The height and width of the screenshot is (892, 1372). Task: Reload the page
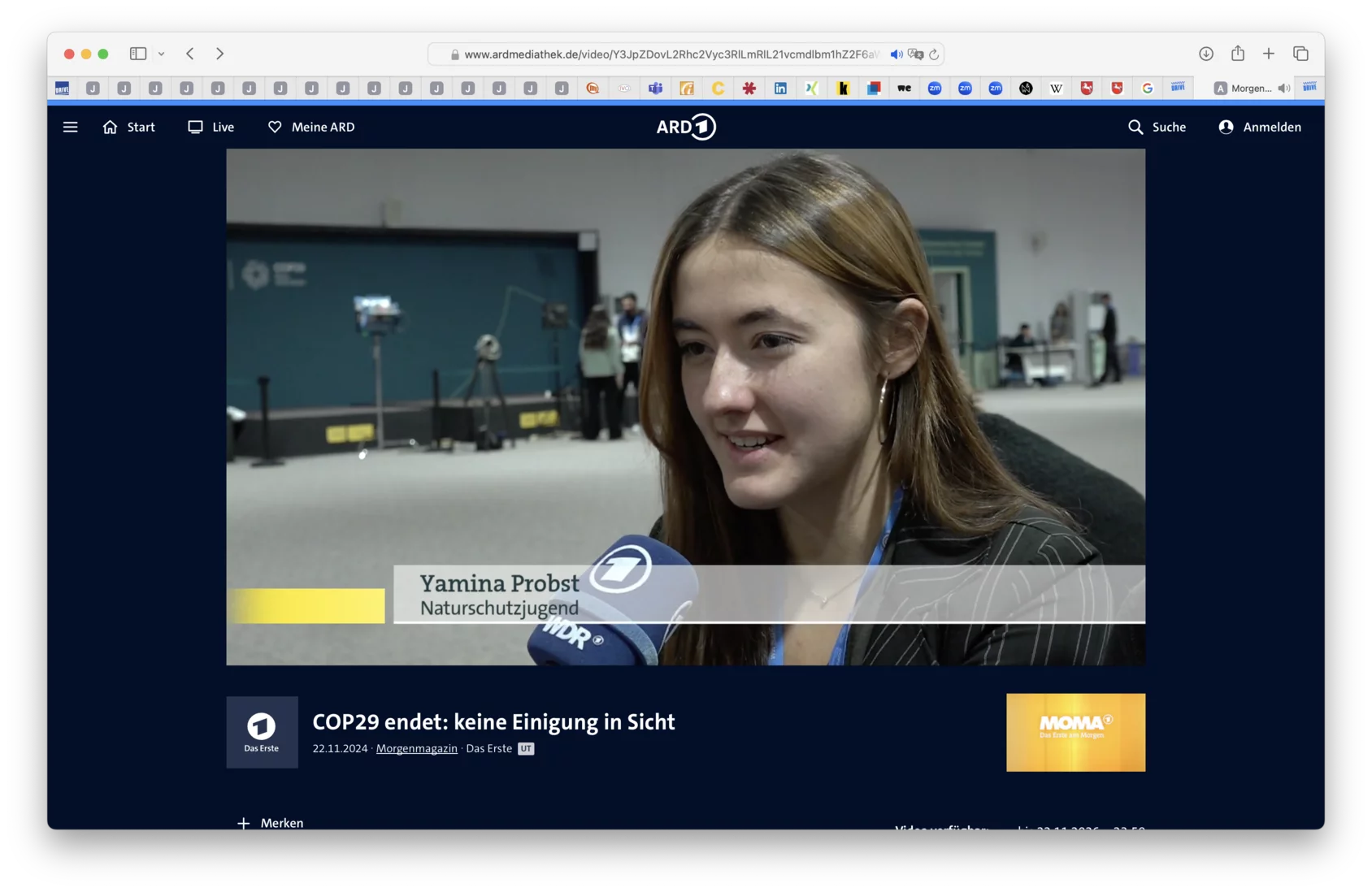coord(934,54)
